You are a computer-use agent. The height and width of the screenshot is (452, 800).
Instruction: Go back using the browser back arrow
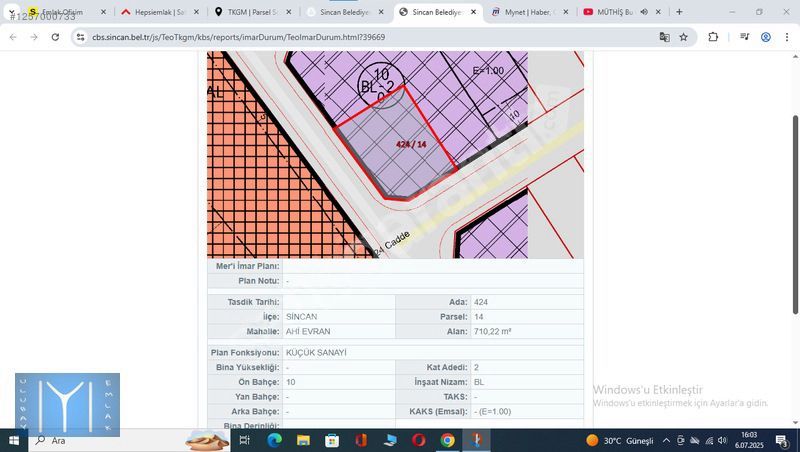coord(13,37)
